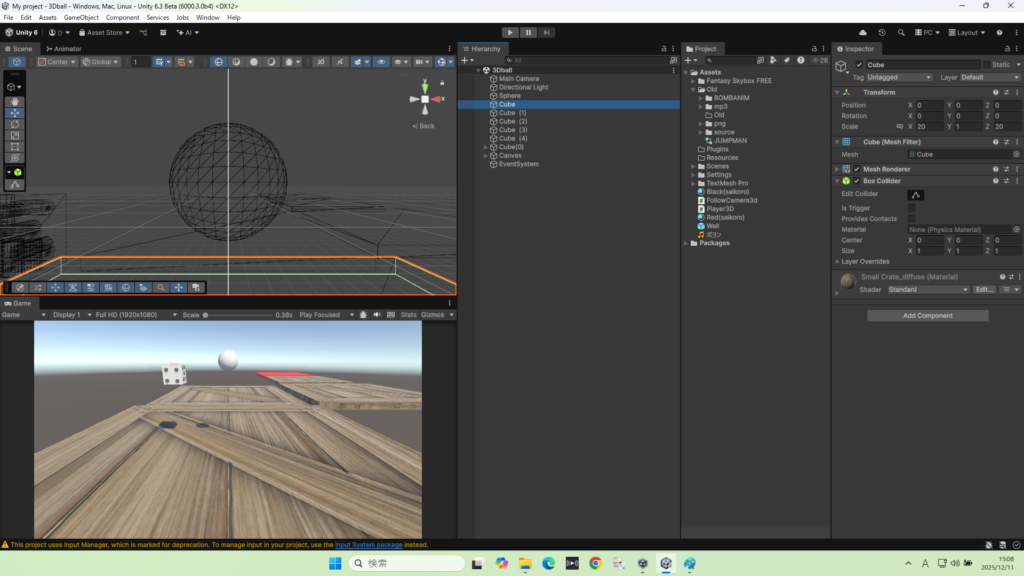The width and height of the screenshot is (1024, 576).
Task: Select the Rotate tool in Scene toolbar
Action: 15,124
